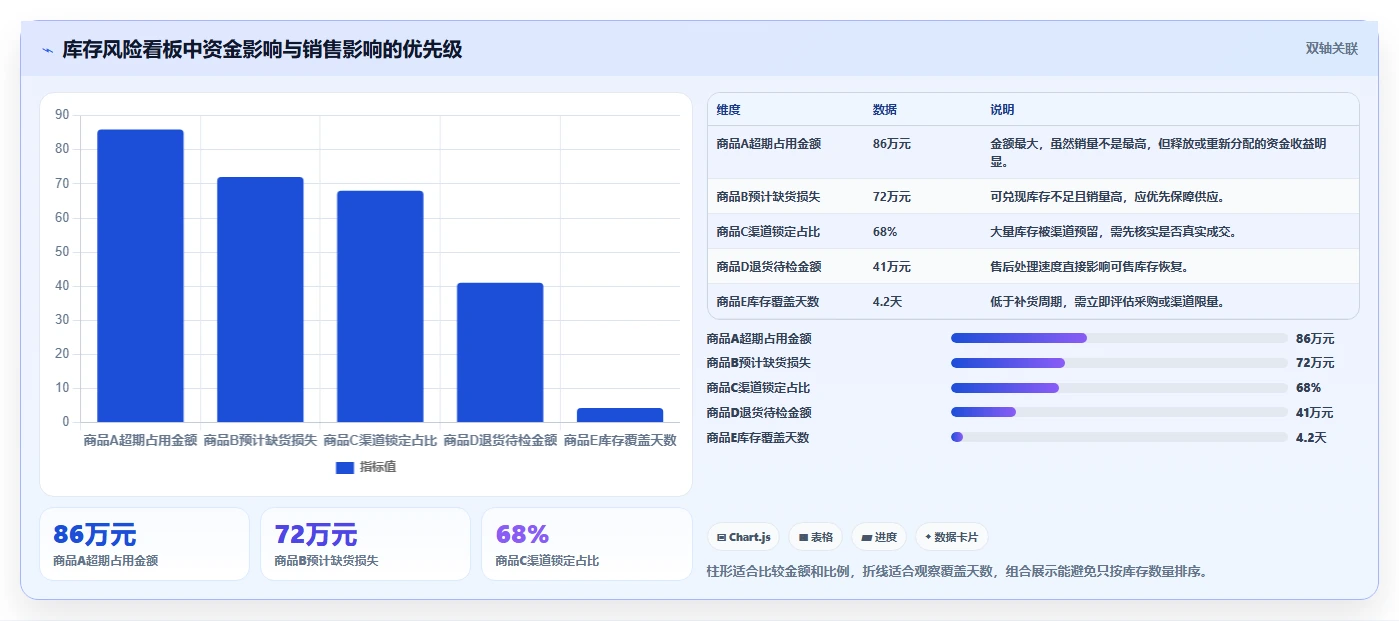Image resolution: width=1399 pixels, height=621 pixels.
Task: Click 商品C渠道锁定占比 label in progress list
Action: [758, 388]
